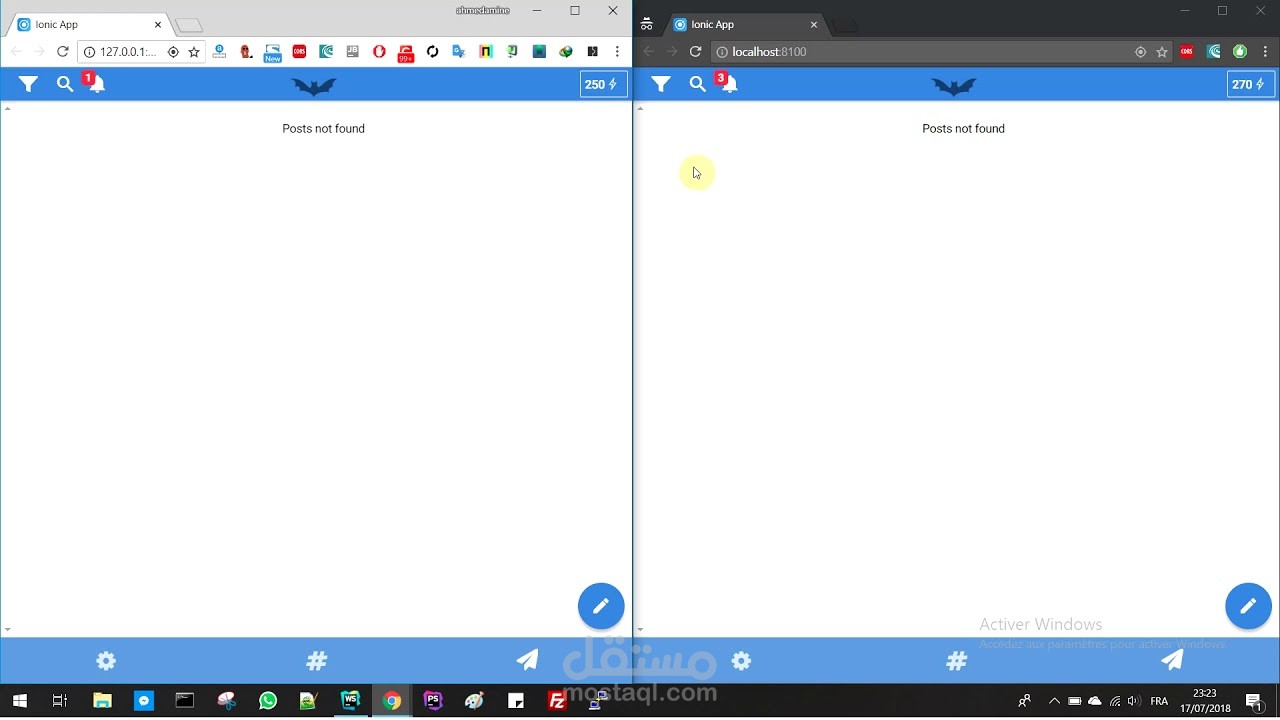Open settings gear in left window bottom bar
The width and height of the screenshot is (1280, 720).
106,661
